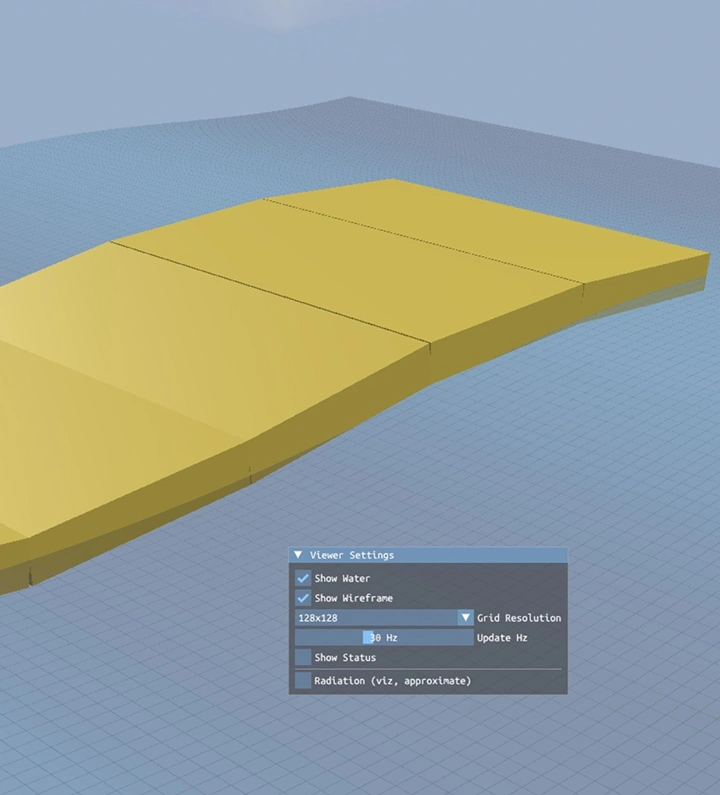720x795 pixels.
Task: Click the Show Wireframe label text
Action: pyautogui.click(x=353, y=598)
